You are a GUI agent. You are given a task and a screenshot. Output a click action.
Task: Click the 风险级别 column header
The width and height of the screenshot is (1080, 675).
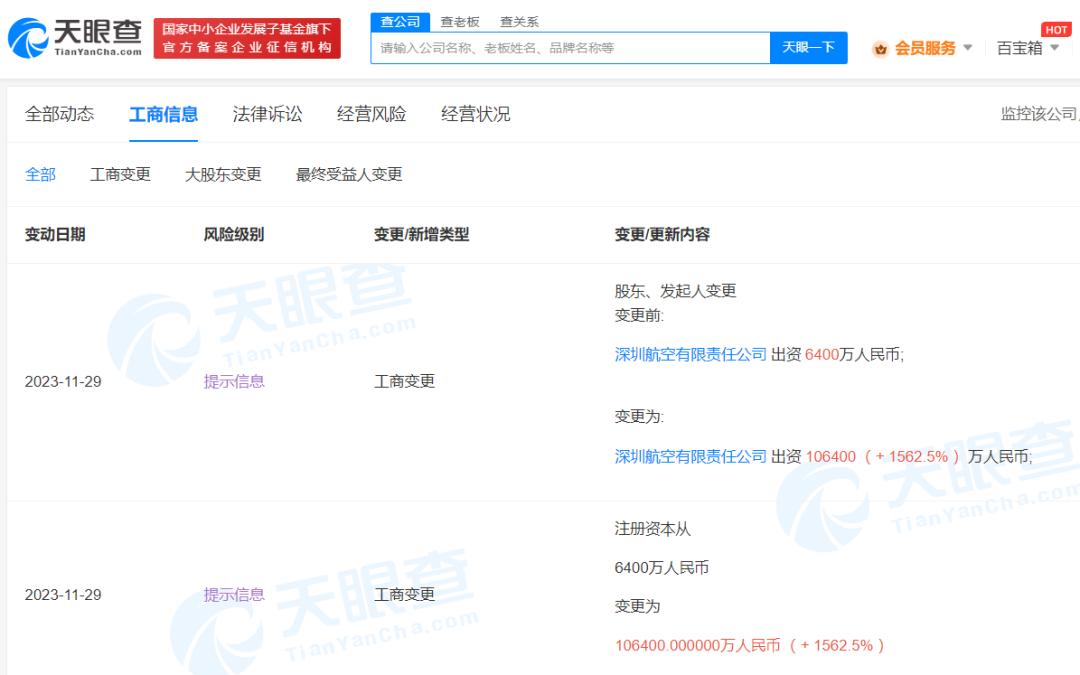pos(233,235)
